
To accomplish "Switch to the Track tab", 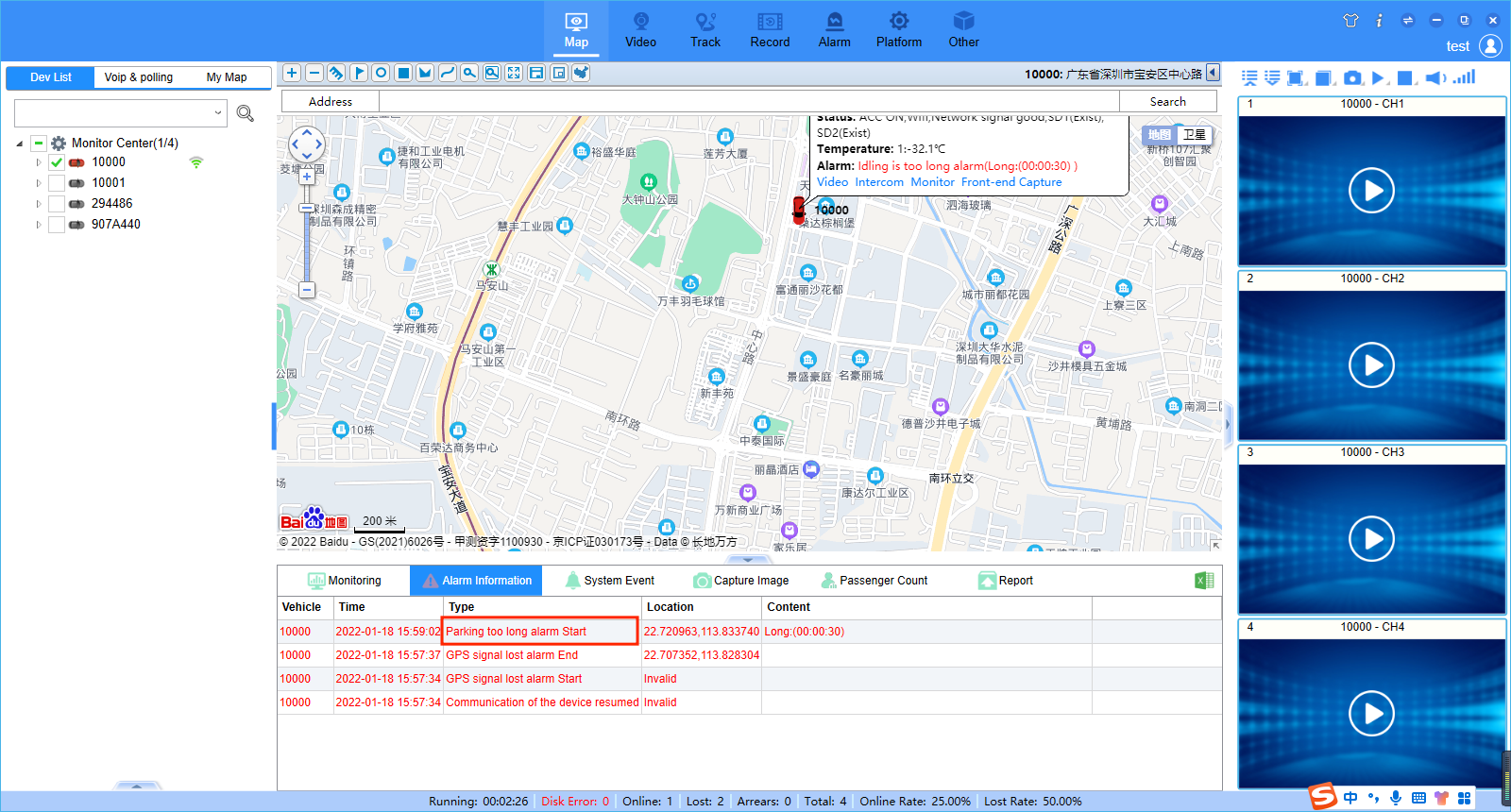I will coord(705,30).
